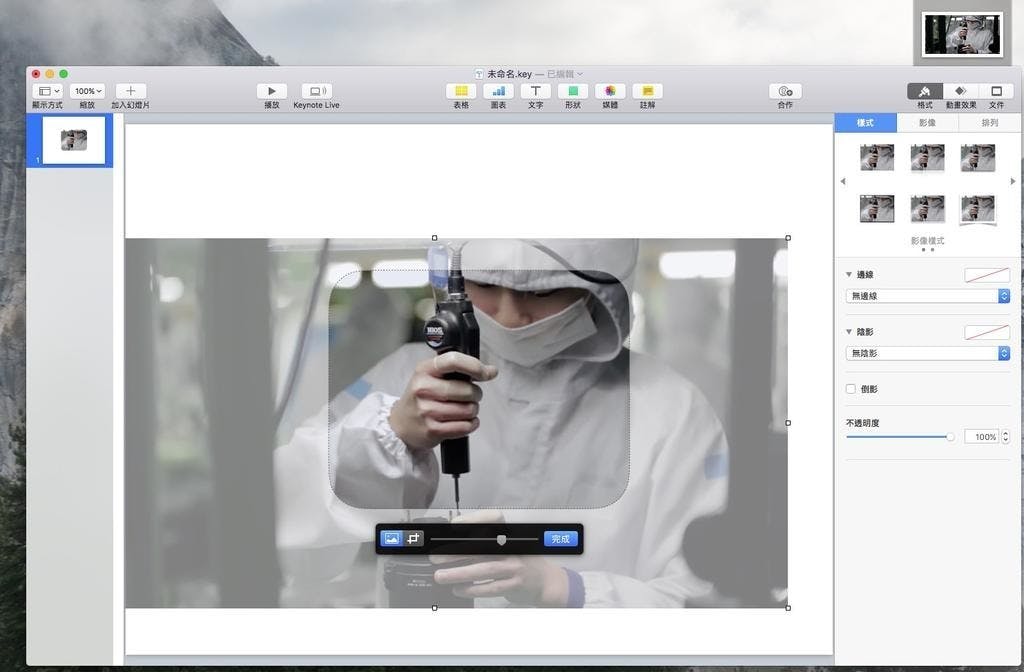Open the zoom level 100% dropdown
Screen dimensions: 1024x672
click(88, 91)
